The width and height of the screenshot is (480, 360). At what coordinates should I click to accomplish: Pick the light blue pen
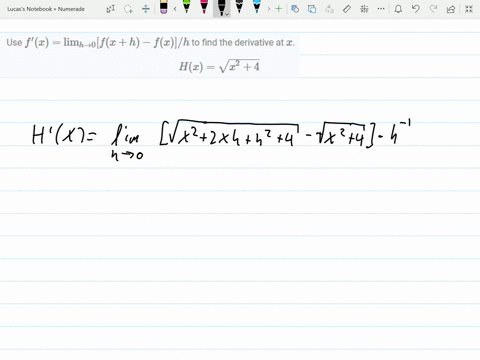(257, 7)
